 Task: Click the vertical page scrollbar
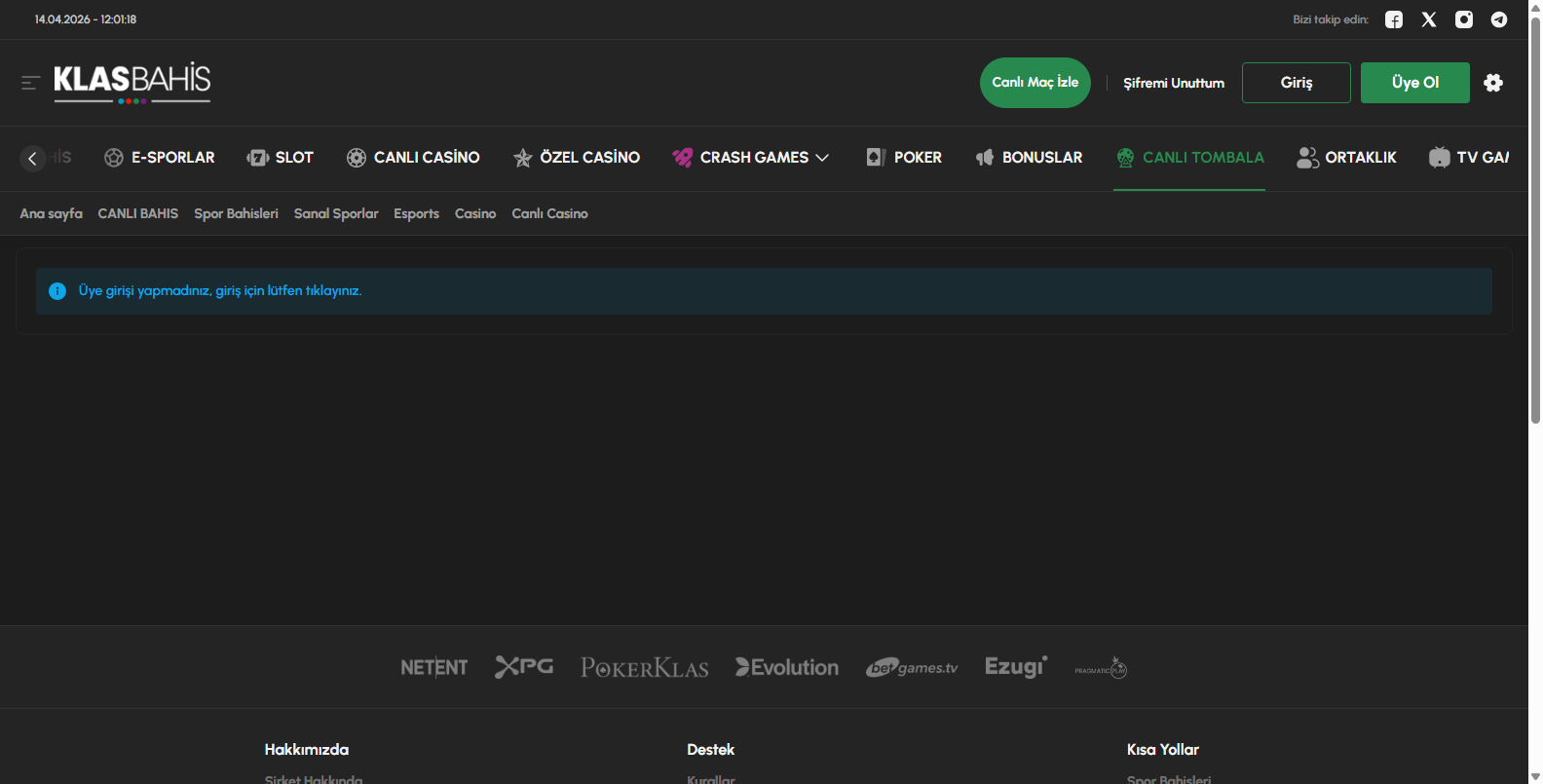(x=1535, y=224)
